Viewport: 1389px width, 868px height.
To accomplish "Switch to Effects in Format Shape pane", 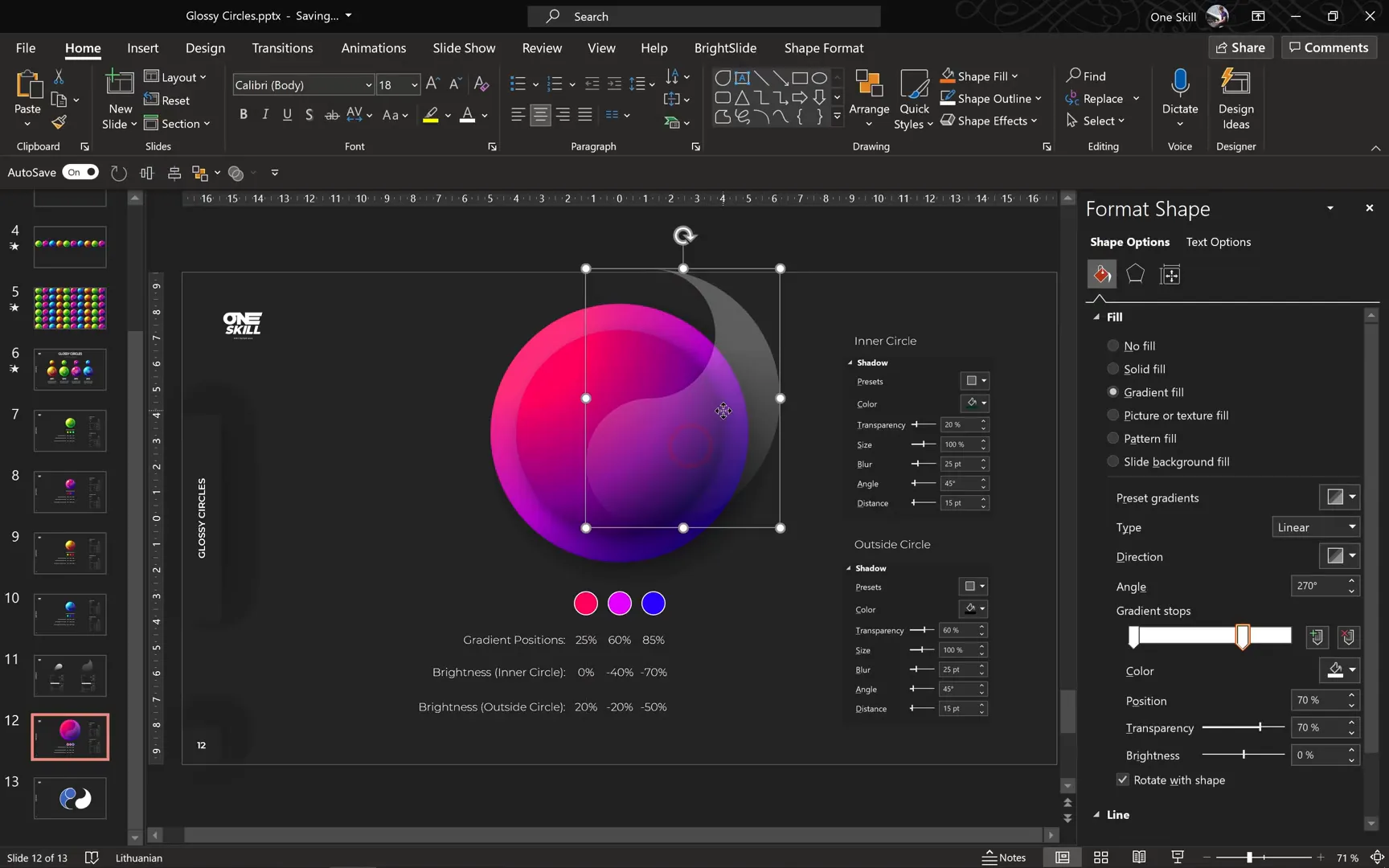I will (x=1135, y=274).
